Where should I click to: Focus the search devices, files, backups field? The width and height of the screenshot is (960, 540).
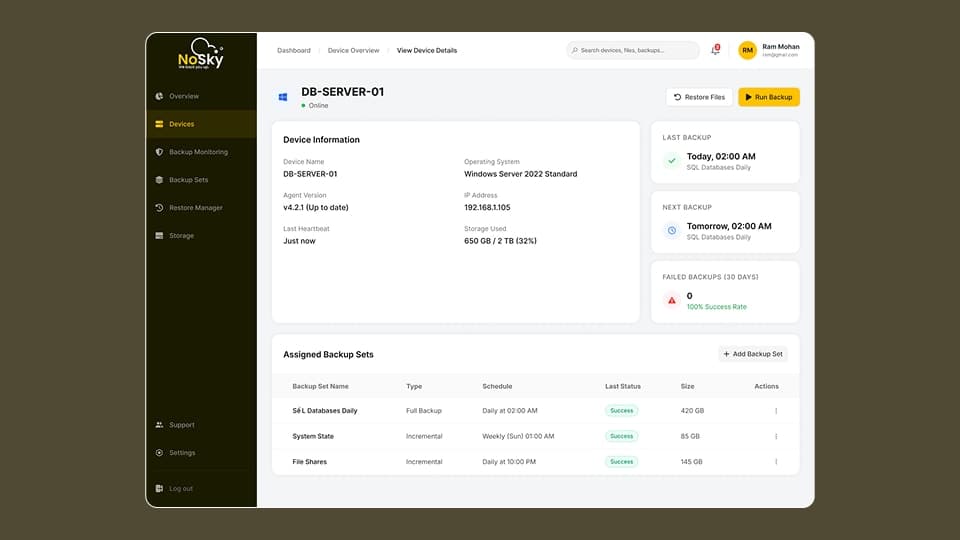(634, 50)
